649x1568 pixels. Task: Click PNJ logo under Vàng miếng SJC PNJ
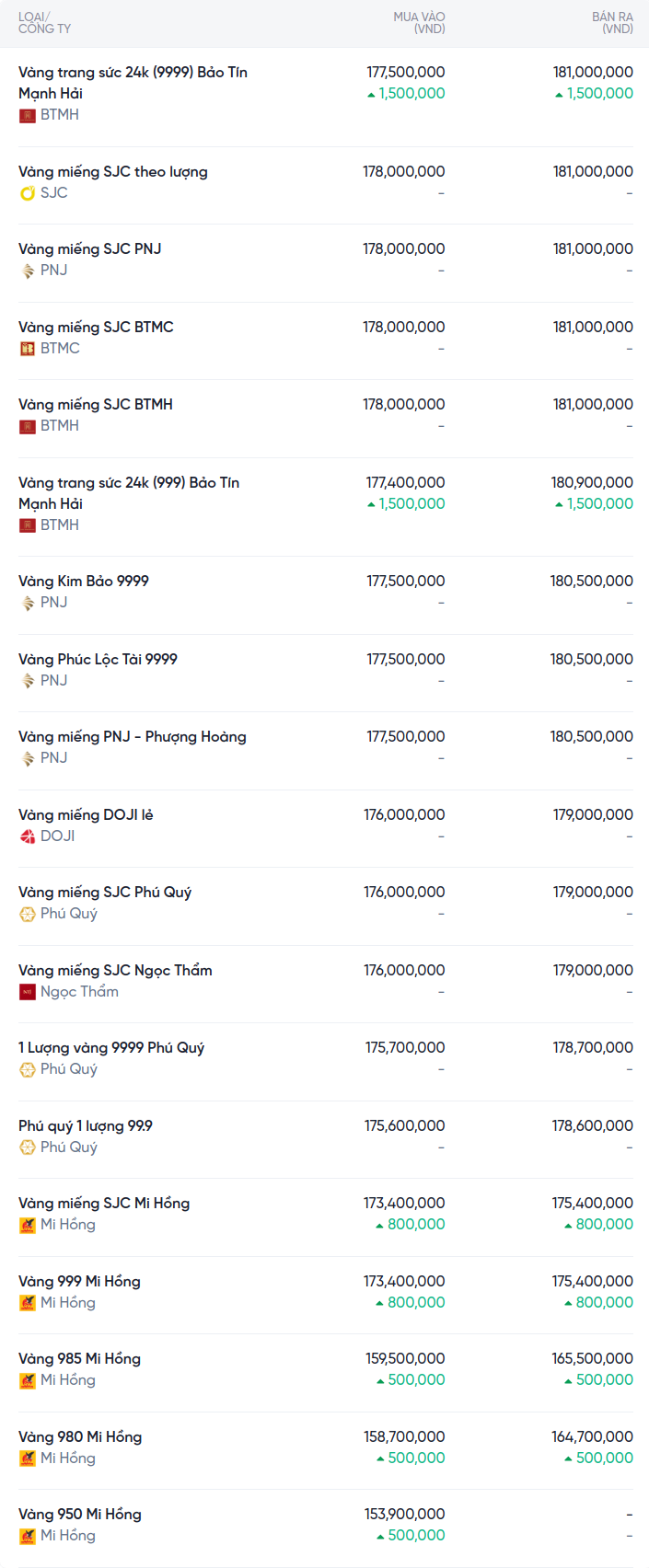(28, 271)
